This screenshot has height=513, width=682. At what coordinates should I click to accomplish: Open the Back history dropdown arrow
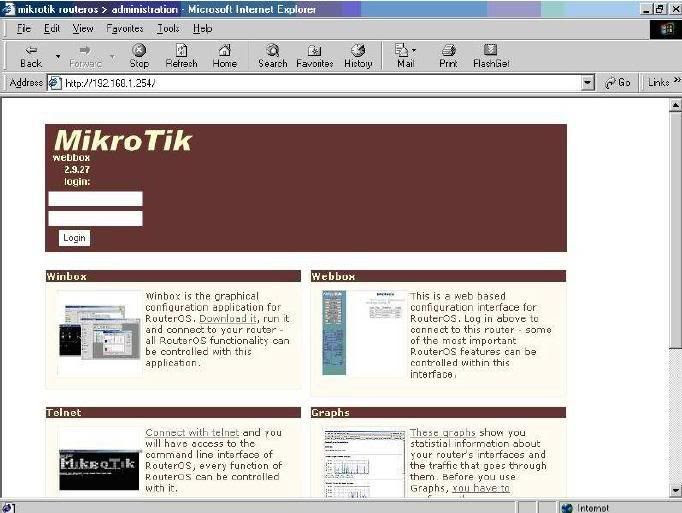[58, 57]
